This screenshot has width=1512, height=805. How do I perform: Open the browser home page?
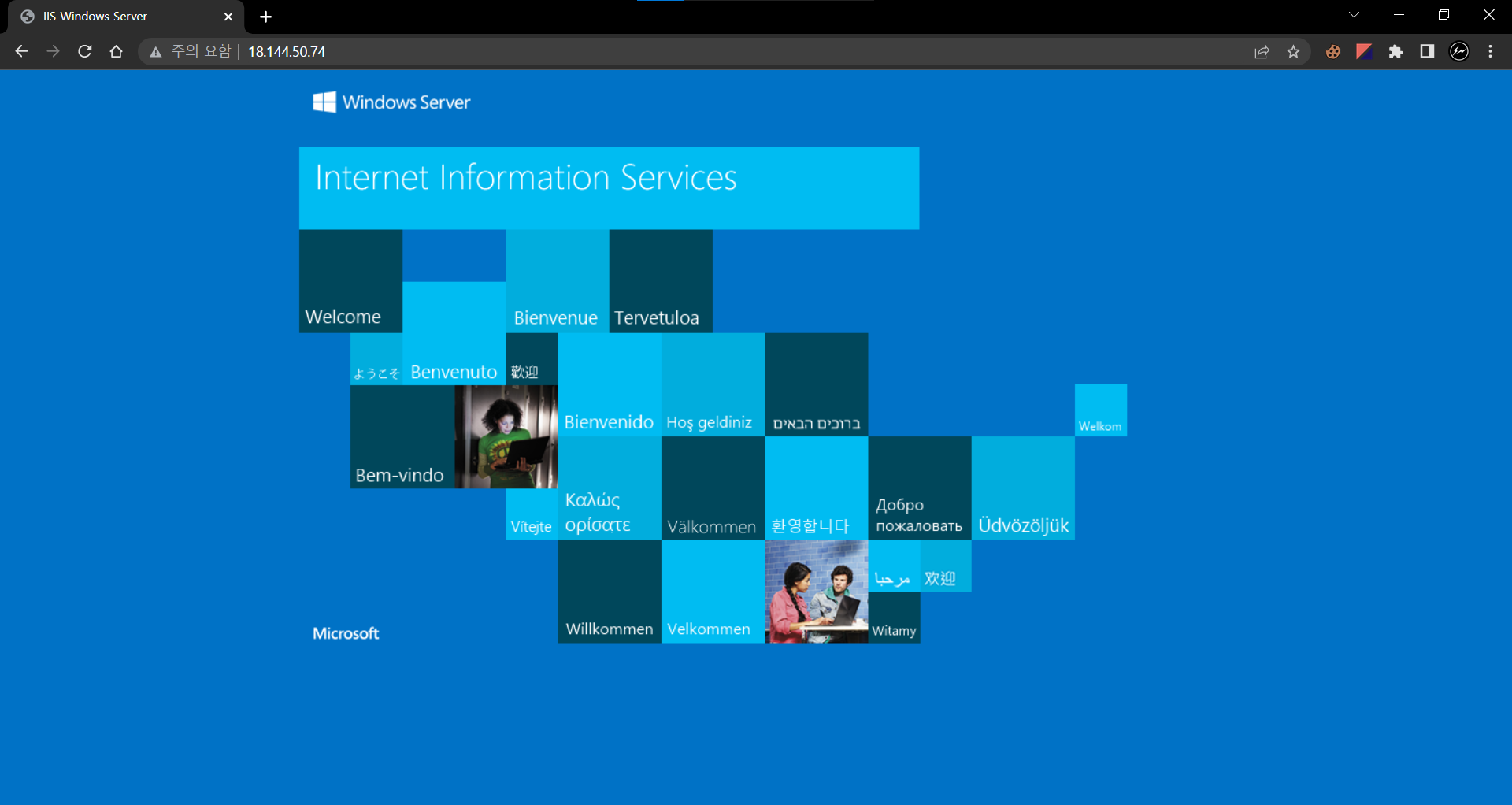pos(116,51)
